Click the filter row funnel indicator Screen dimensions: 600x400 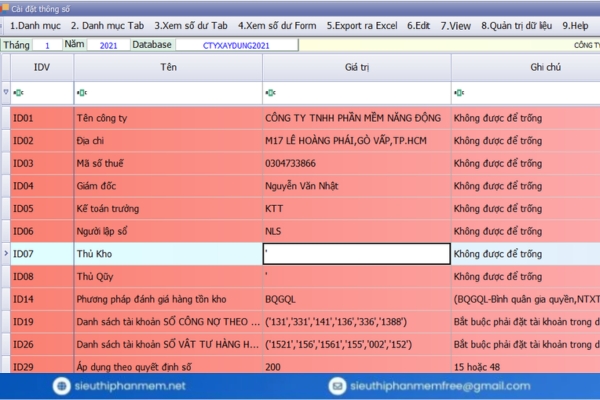click(x=6, y=92)
